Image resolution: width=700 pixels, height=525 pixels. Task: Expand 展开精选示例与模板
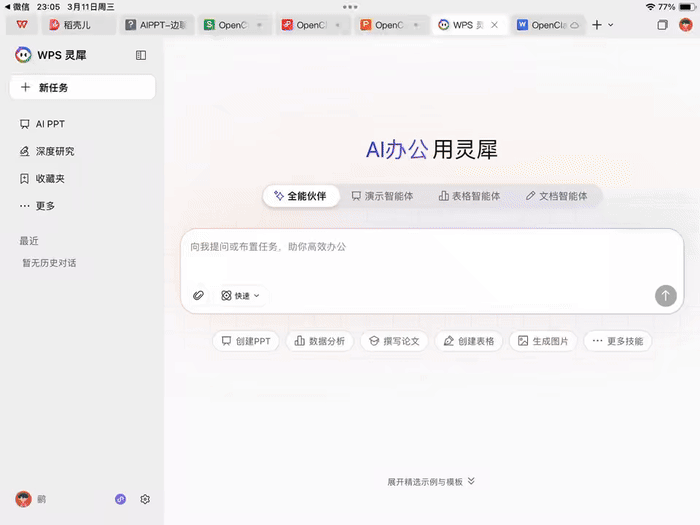coord(431,482)
